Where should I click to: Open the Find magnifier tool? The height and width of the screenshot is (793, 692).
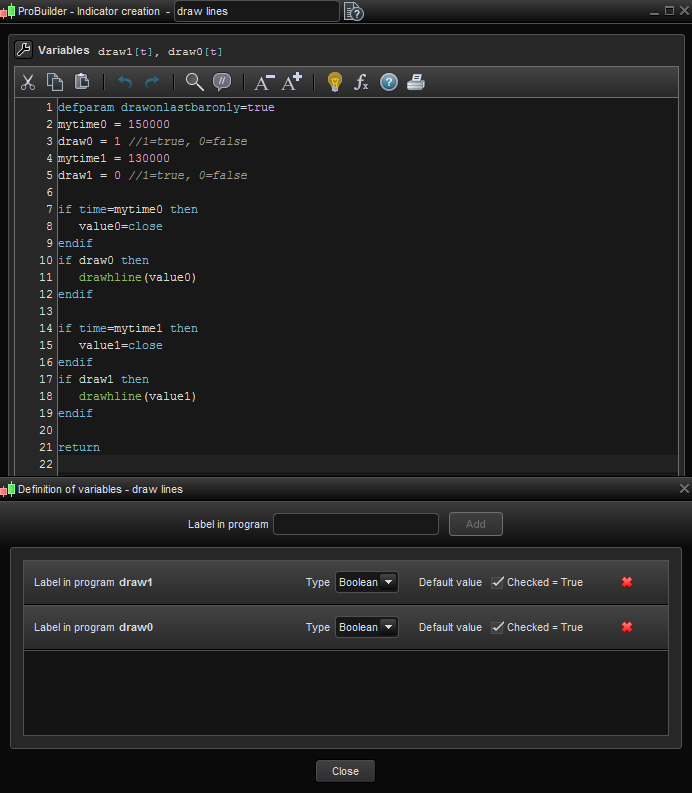tap(194, 82)
